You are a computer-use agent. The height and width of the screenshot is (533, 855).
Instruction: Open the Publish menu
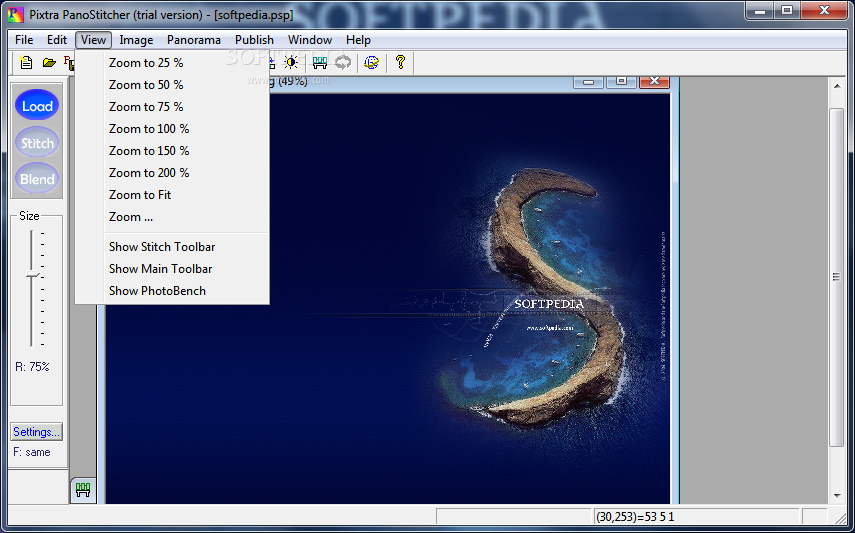(x=254, y=40)
